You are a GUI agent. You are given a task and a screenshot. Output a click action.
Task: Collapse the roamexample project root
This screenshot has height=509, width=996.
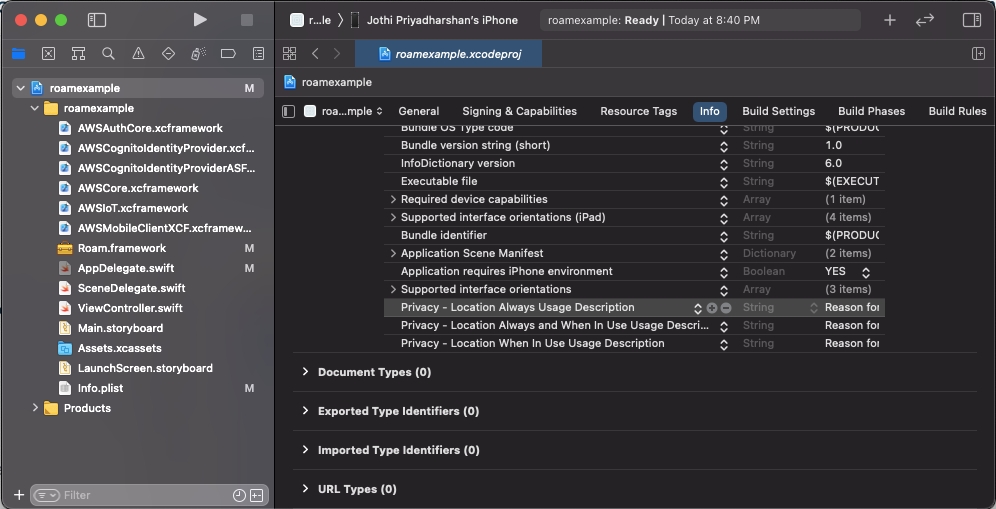coord(20,88)
